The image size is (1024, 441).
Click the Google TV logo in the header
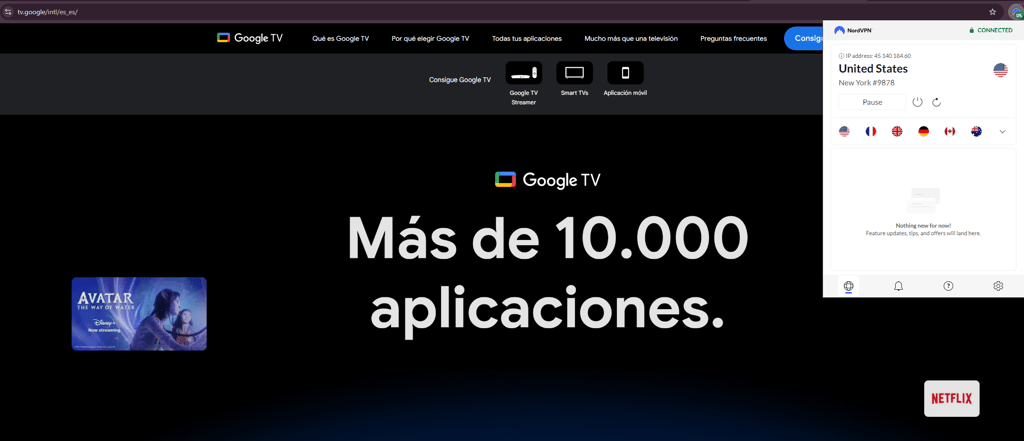[249, 38]
